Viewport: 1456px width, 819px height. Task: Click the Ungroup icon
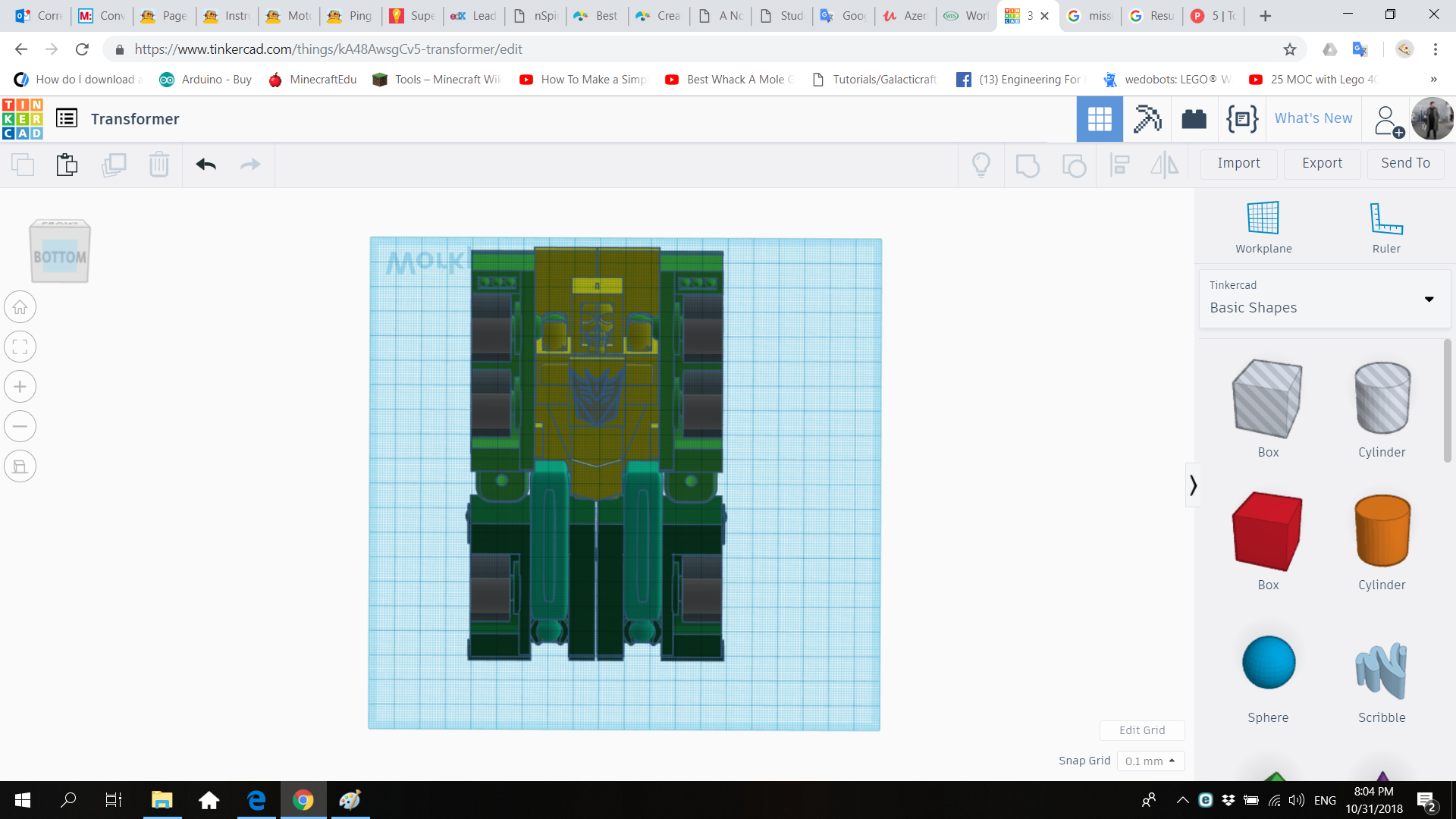(1074, 165)
